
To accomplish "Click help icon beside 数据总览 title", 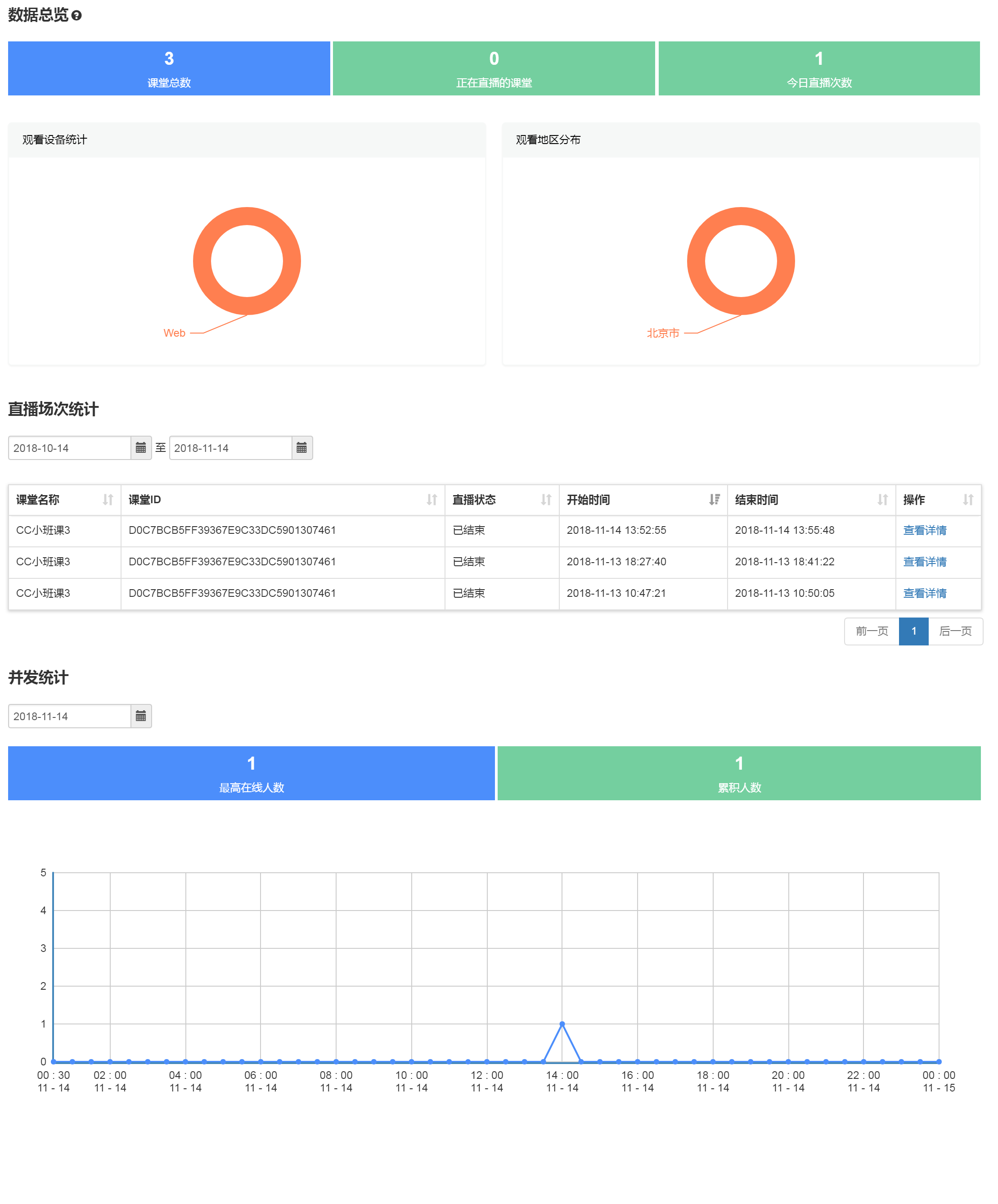I will click(76, 15).
